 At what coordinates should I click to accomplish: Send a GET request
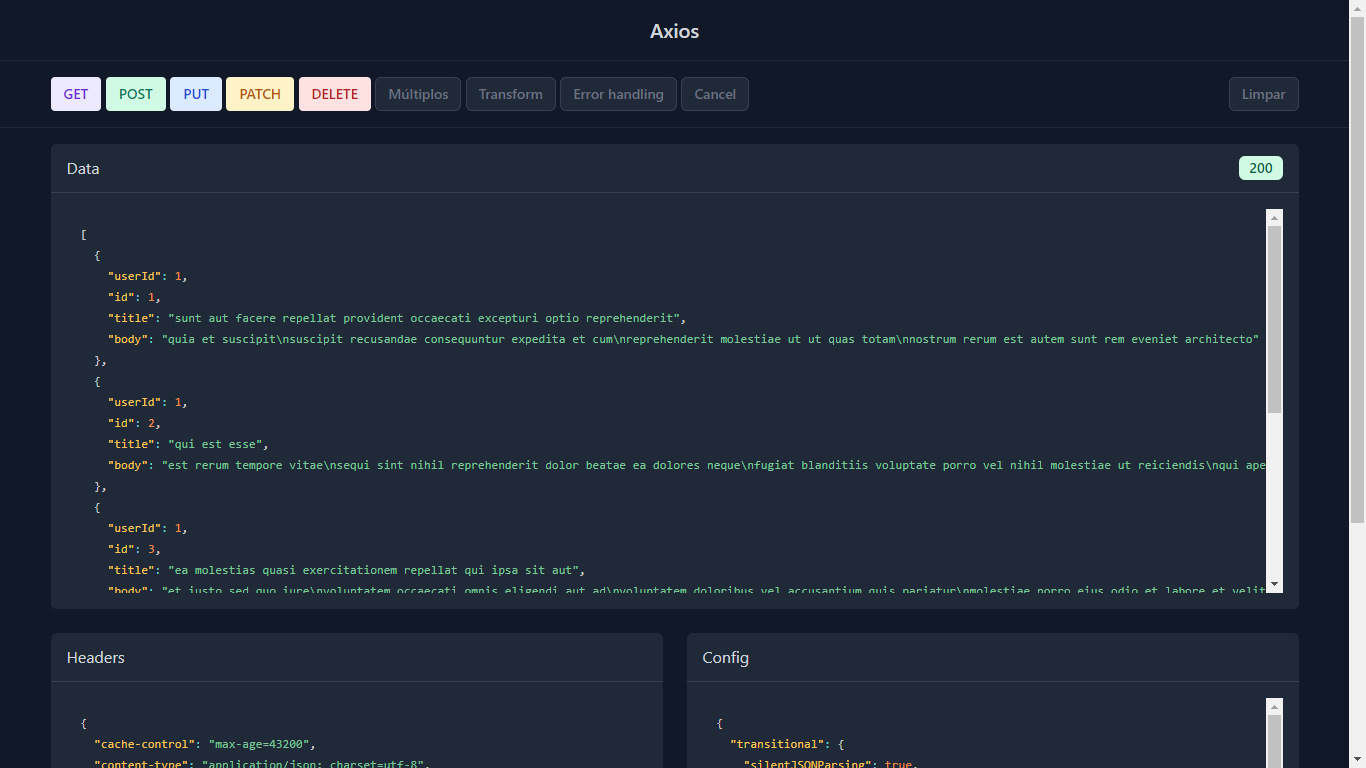pos(76,94)
